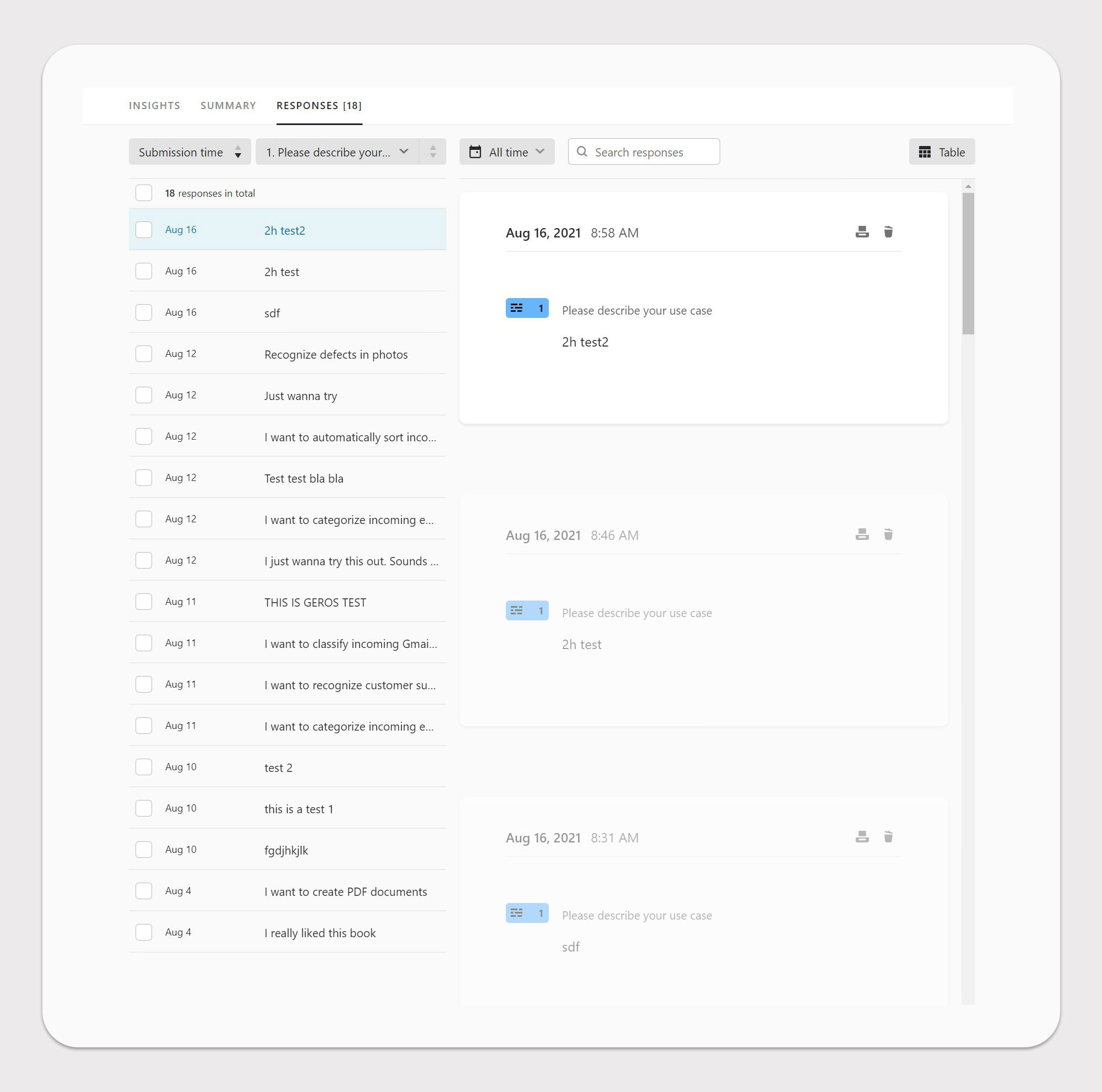1102x1092 pixels.
Task: Open 'I want to automatically sort inco...' response
Action: coord(288,436)
